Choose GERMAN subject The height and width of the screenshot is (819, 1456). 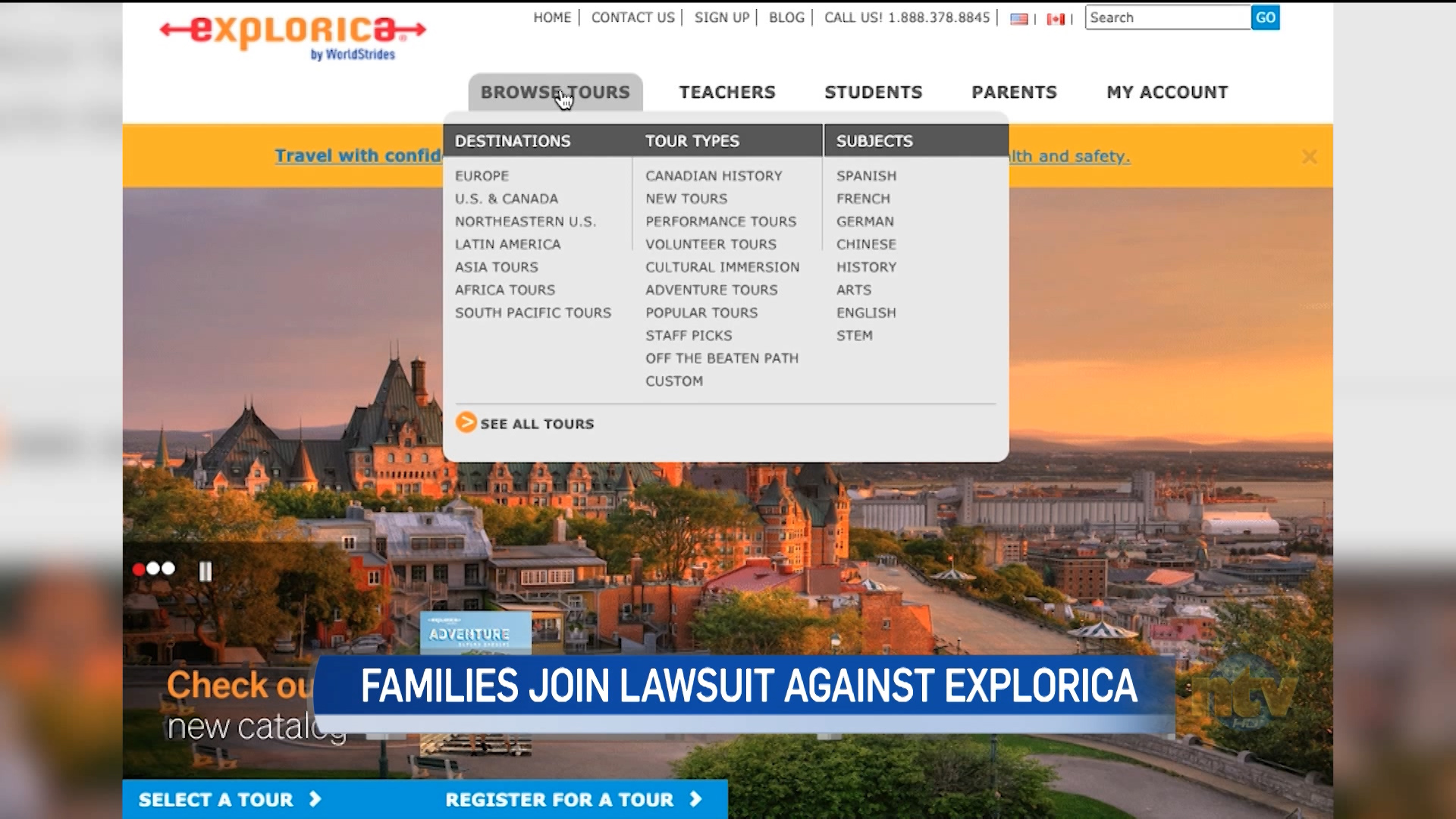point(864,221)
